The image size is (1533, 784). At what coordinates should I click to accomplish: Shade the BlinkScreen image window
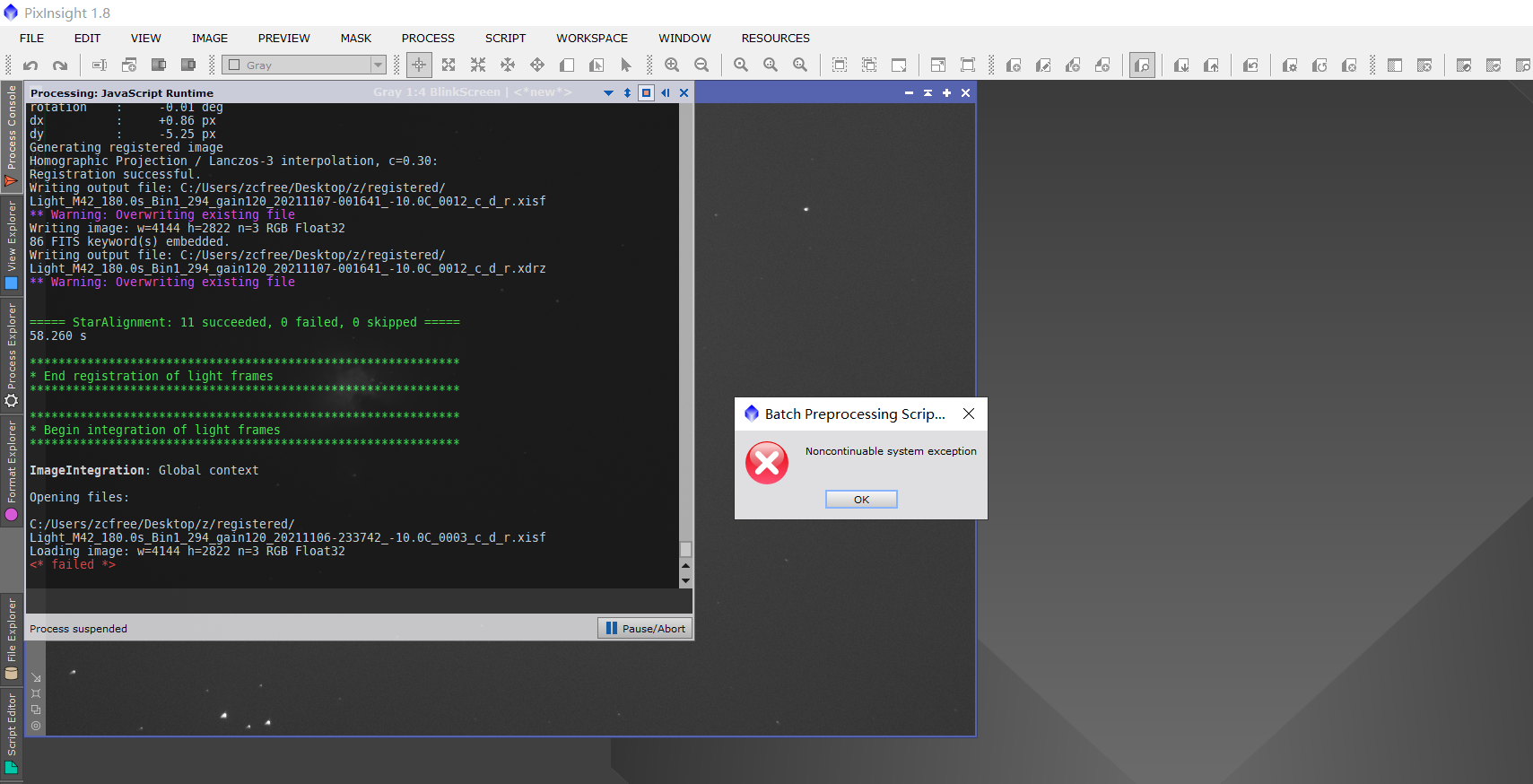tap(928, 92)
